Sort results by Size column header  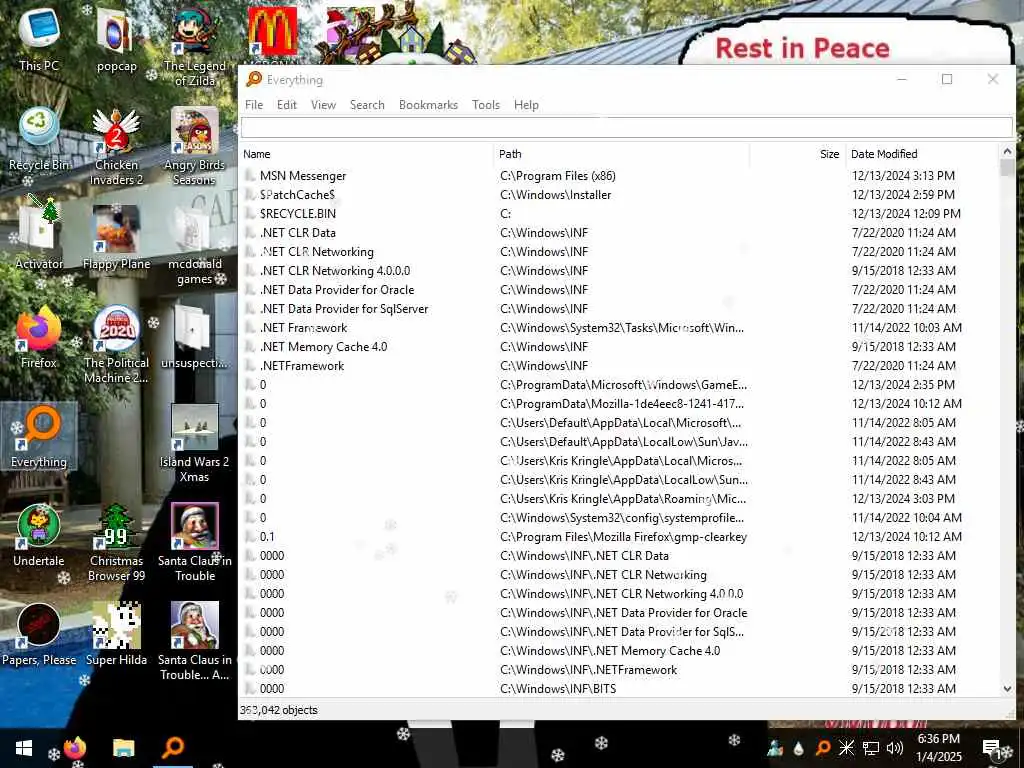(798, 154)
